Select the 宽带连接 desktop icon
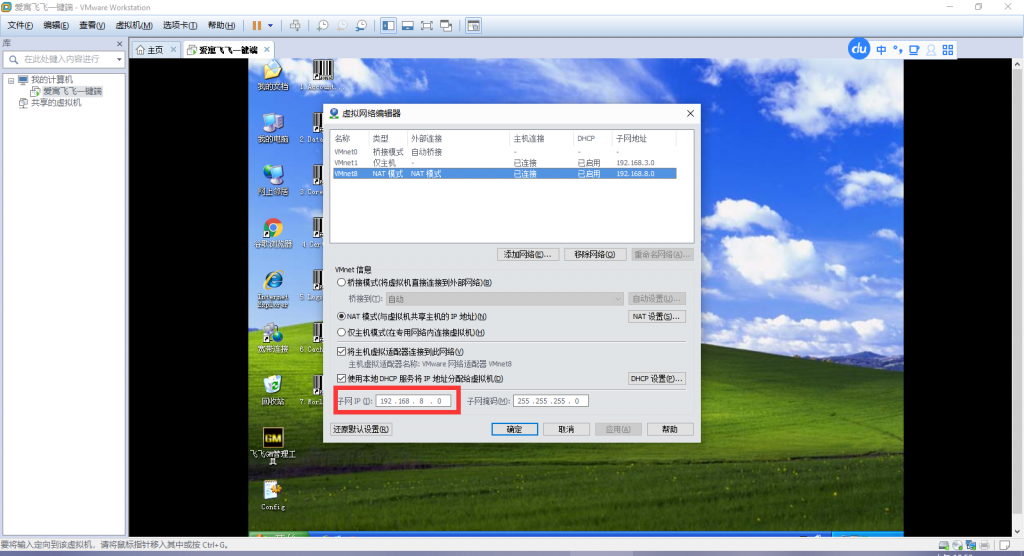Viewport: 1024px width, 556px height. coord(273,338)
